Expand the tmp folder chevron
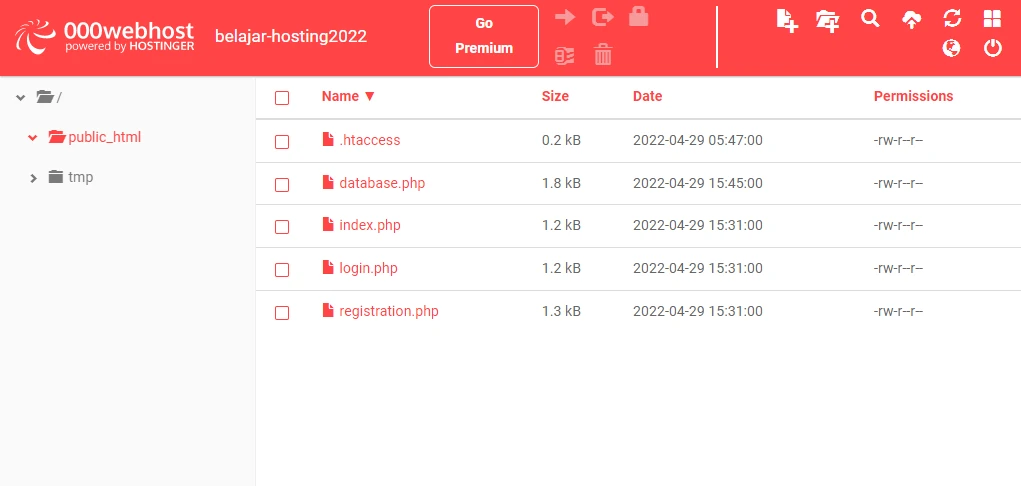Viewport: 1021px width, 486px height. tap(34, 177)
